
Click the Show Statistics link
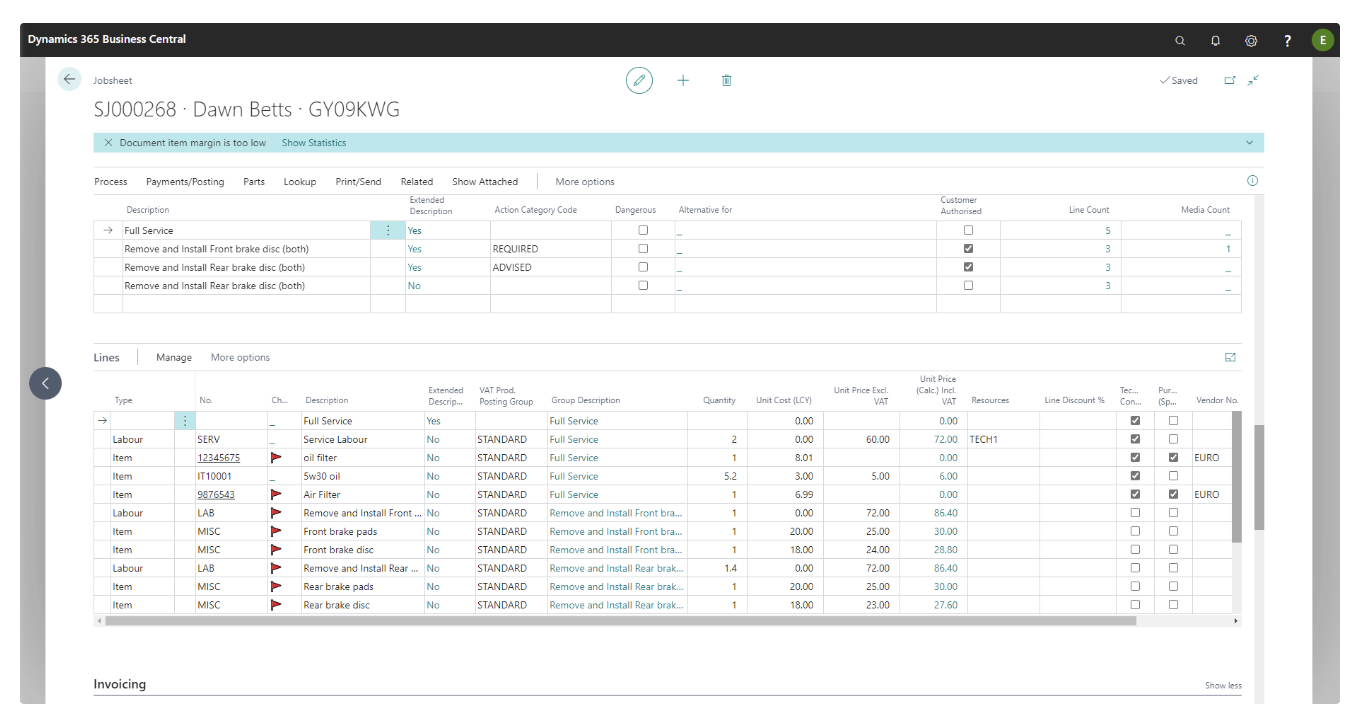point(314,143)
